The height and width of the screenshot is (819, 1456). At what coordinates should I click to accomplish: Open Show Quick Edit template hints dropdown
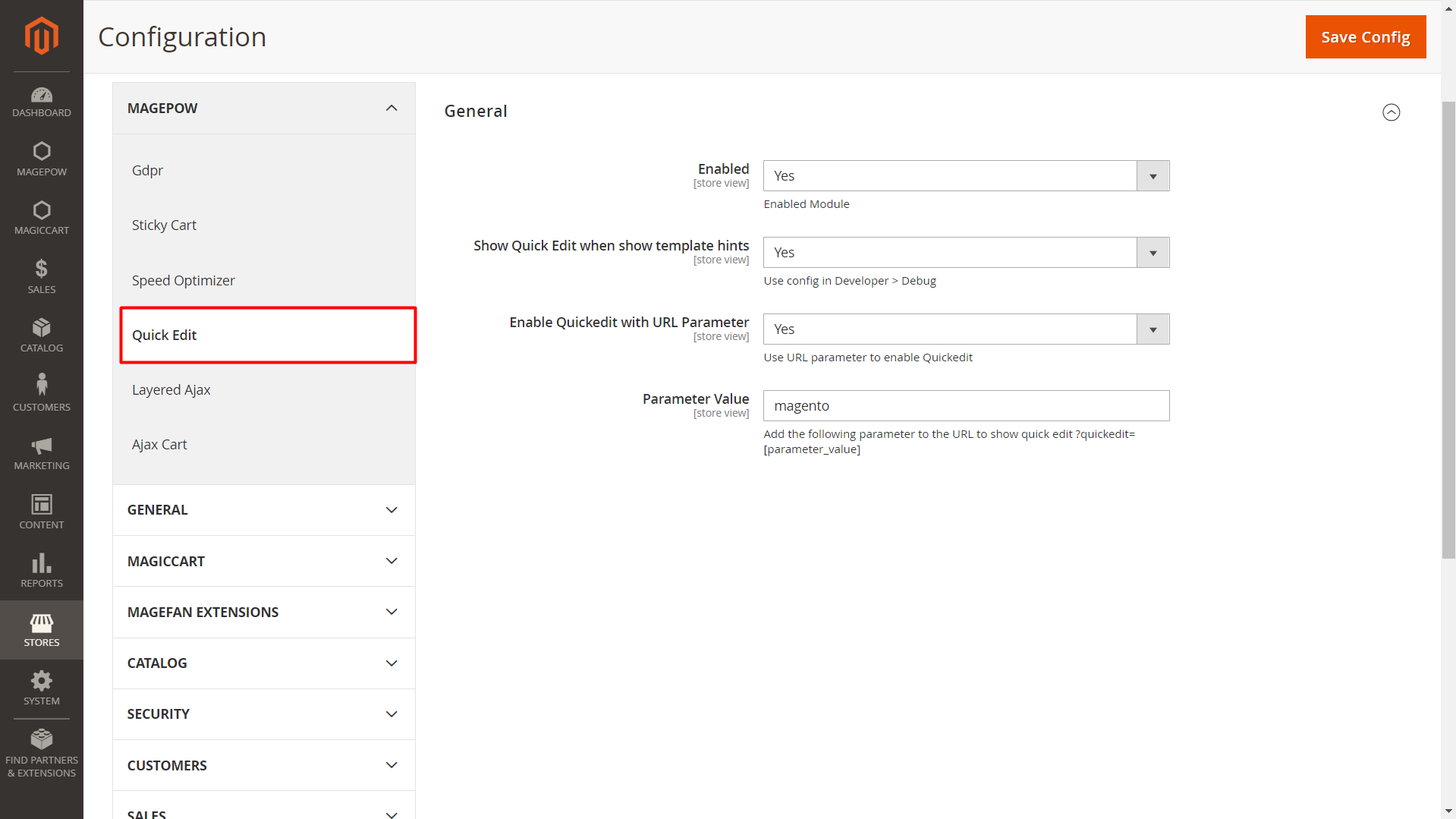point(966,253)
